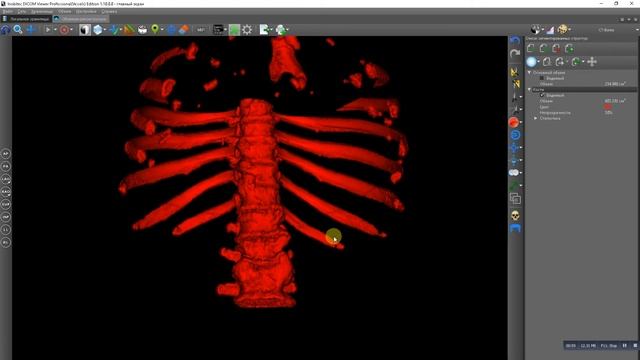Click the undo blue arrow icon

point(515,40)
